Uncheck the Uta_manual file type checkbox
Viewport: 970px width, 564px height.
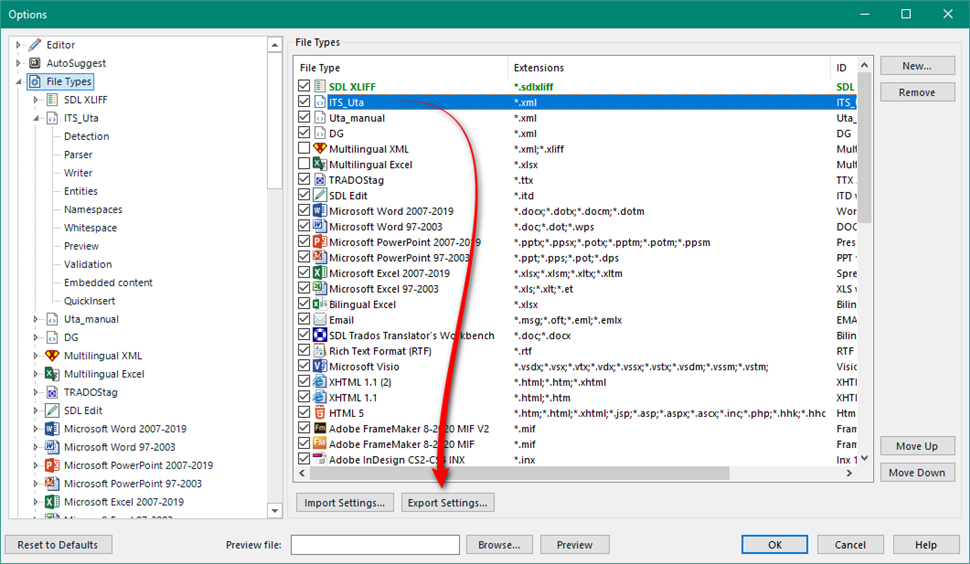[304, 117]
